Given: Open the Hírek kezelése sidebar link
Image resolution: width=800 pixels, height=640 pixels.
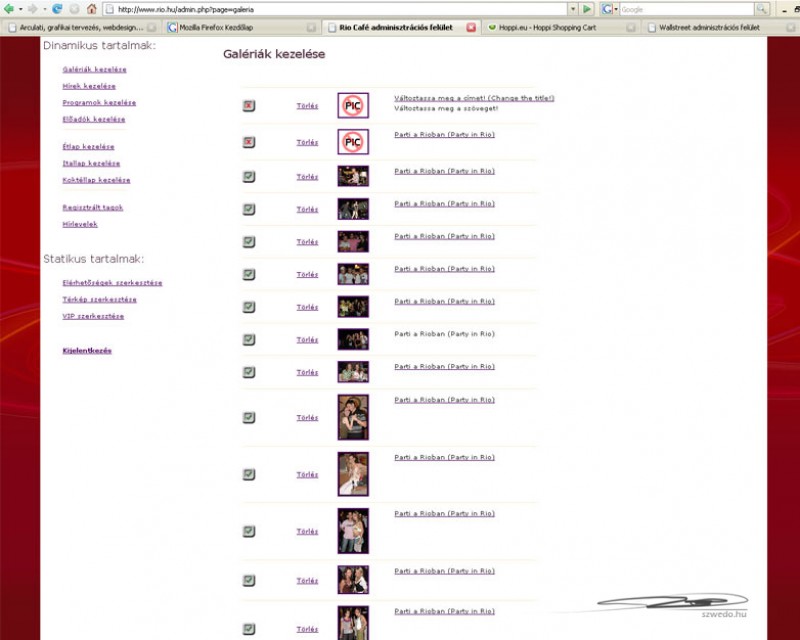Looking at the screenshot, I should [x=89, y=86].
